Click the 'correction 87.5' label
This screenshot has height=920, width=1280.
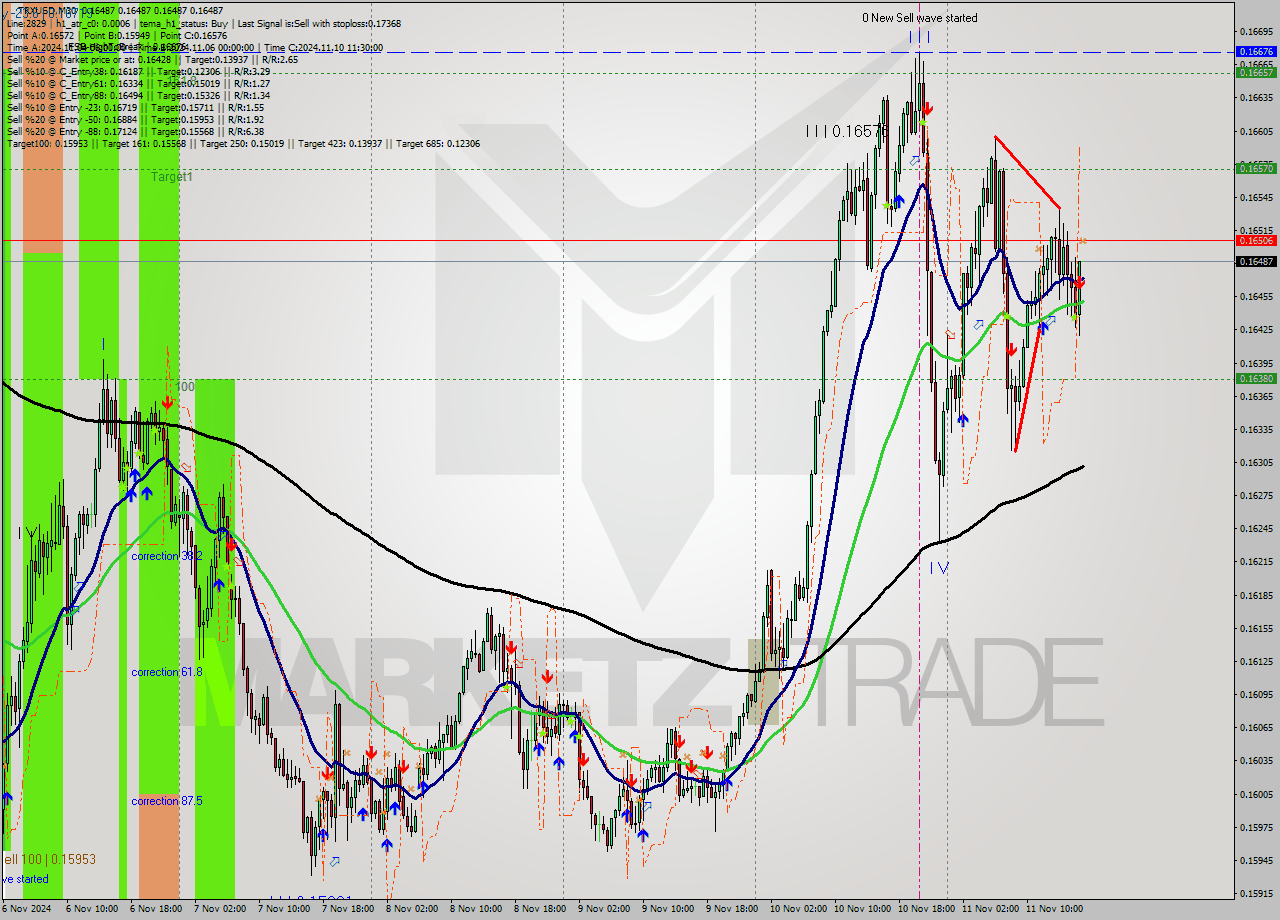point(167,801)
